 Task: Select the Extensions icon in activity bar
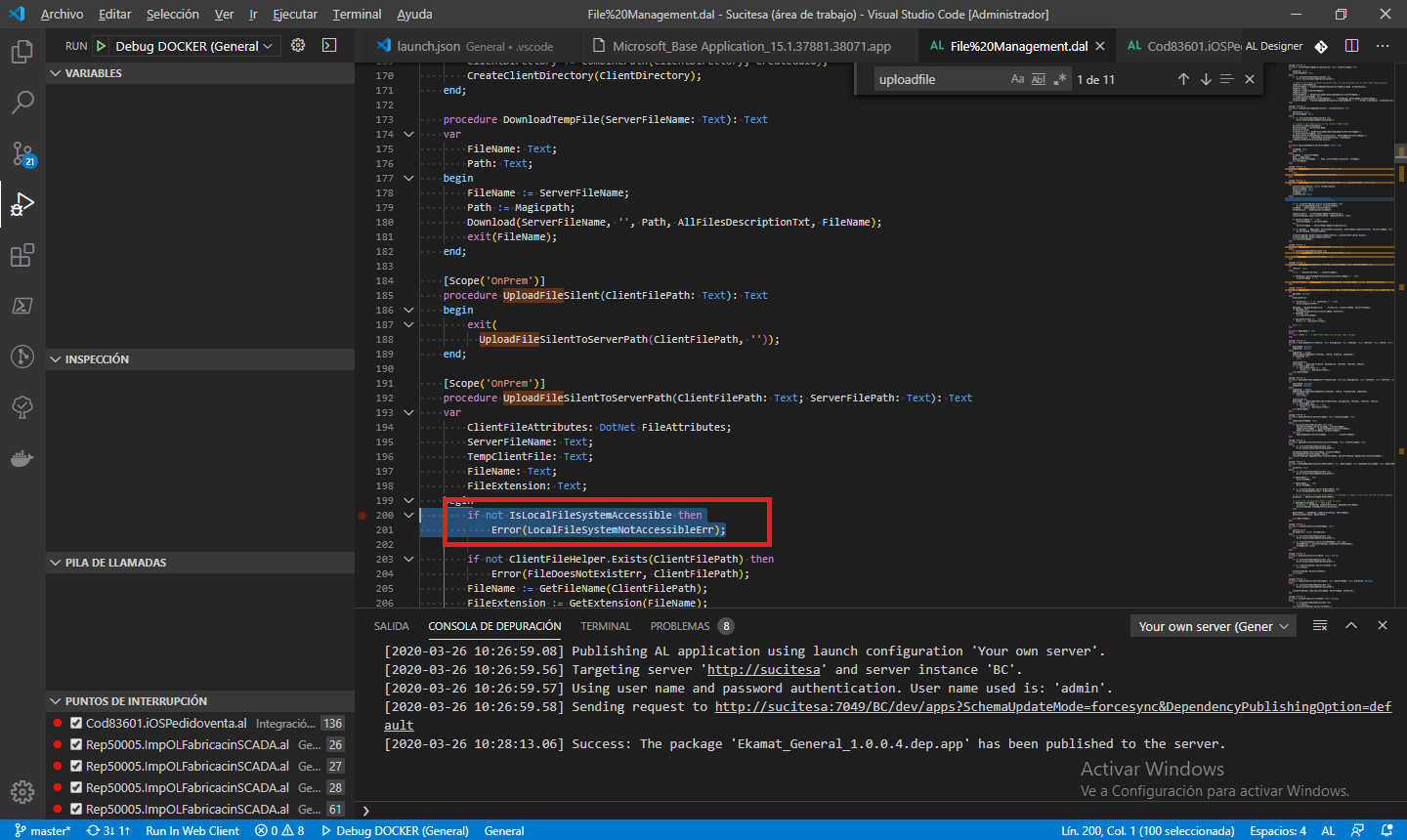pos(22,255)
